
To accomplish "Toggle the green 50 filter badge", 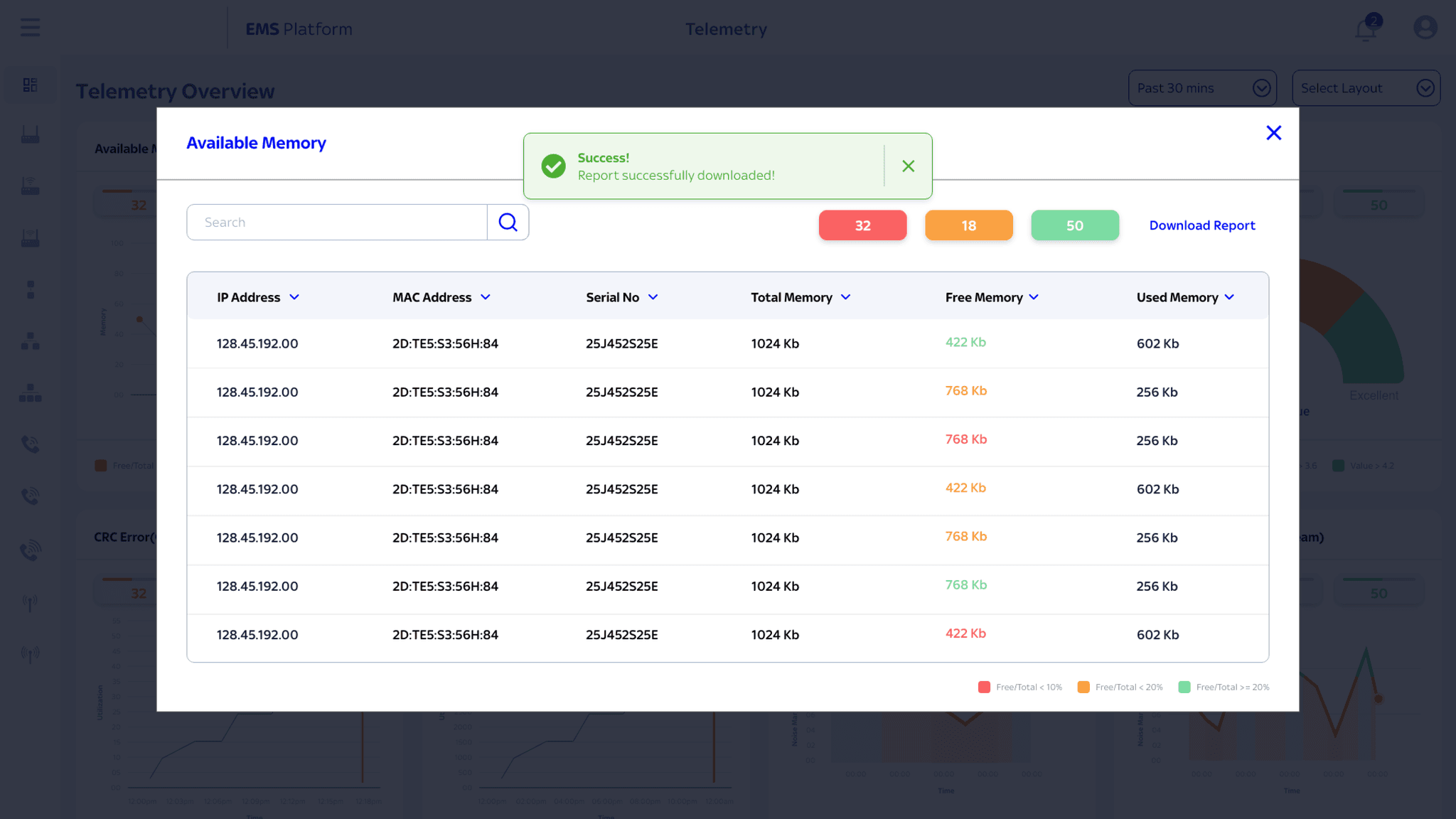I will pyautogui.click(x=1074, y=225).
